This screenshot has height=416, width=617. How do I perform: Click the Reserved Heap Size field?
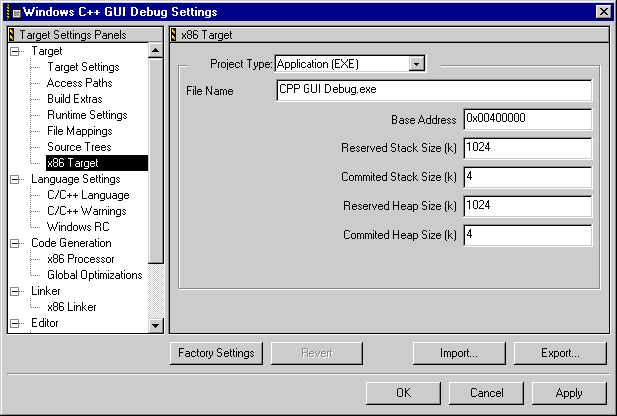coord(527,206)
